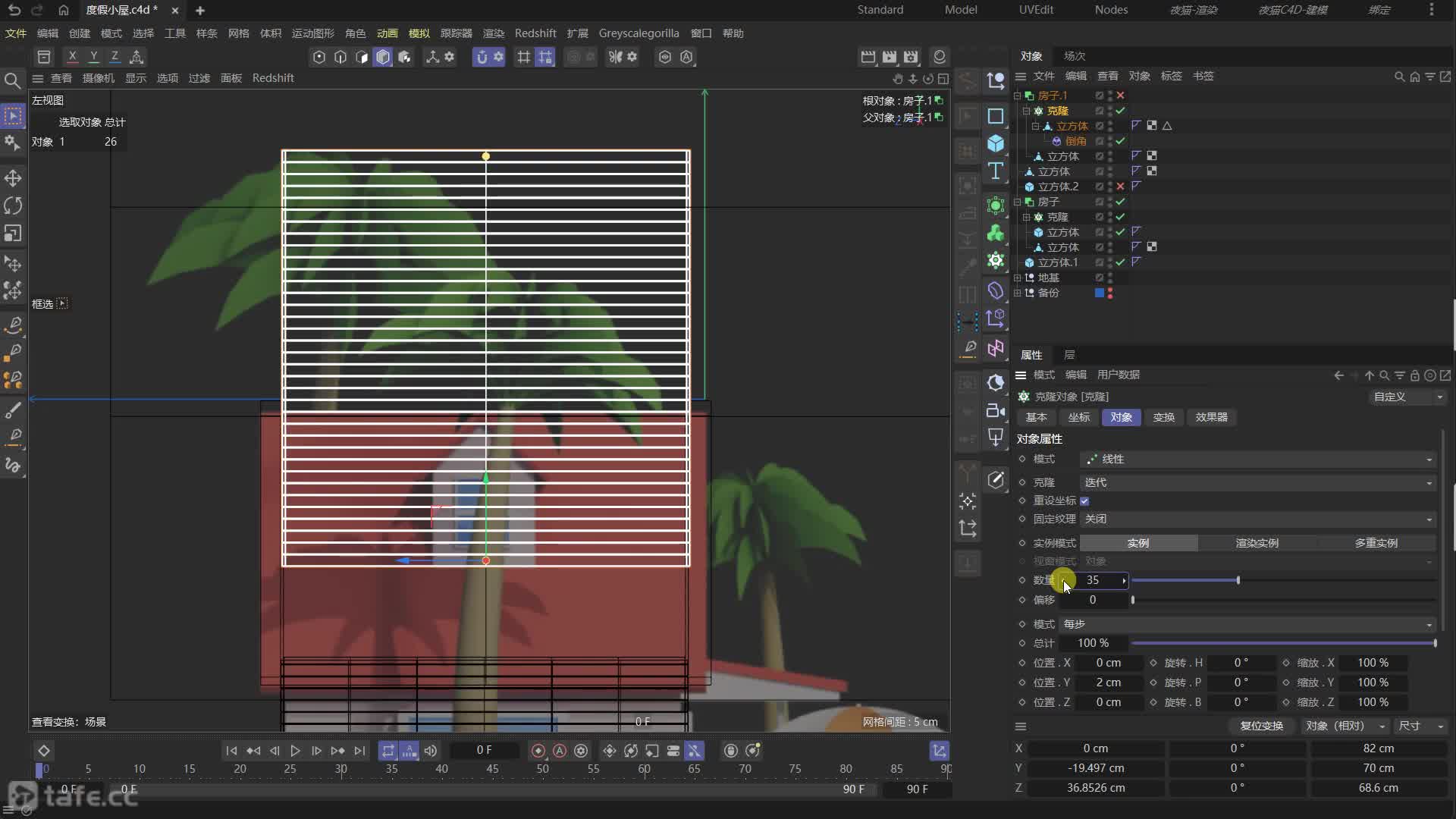
Task: Toggle X axis lock icon
Action: coord(72,57)
